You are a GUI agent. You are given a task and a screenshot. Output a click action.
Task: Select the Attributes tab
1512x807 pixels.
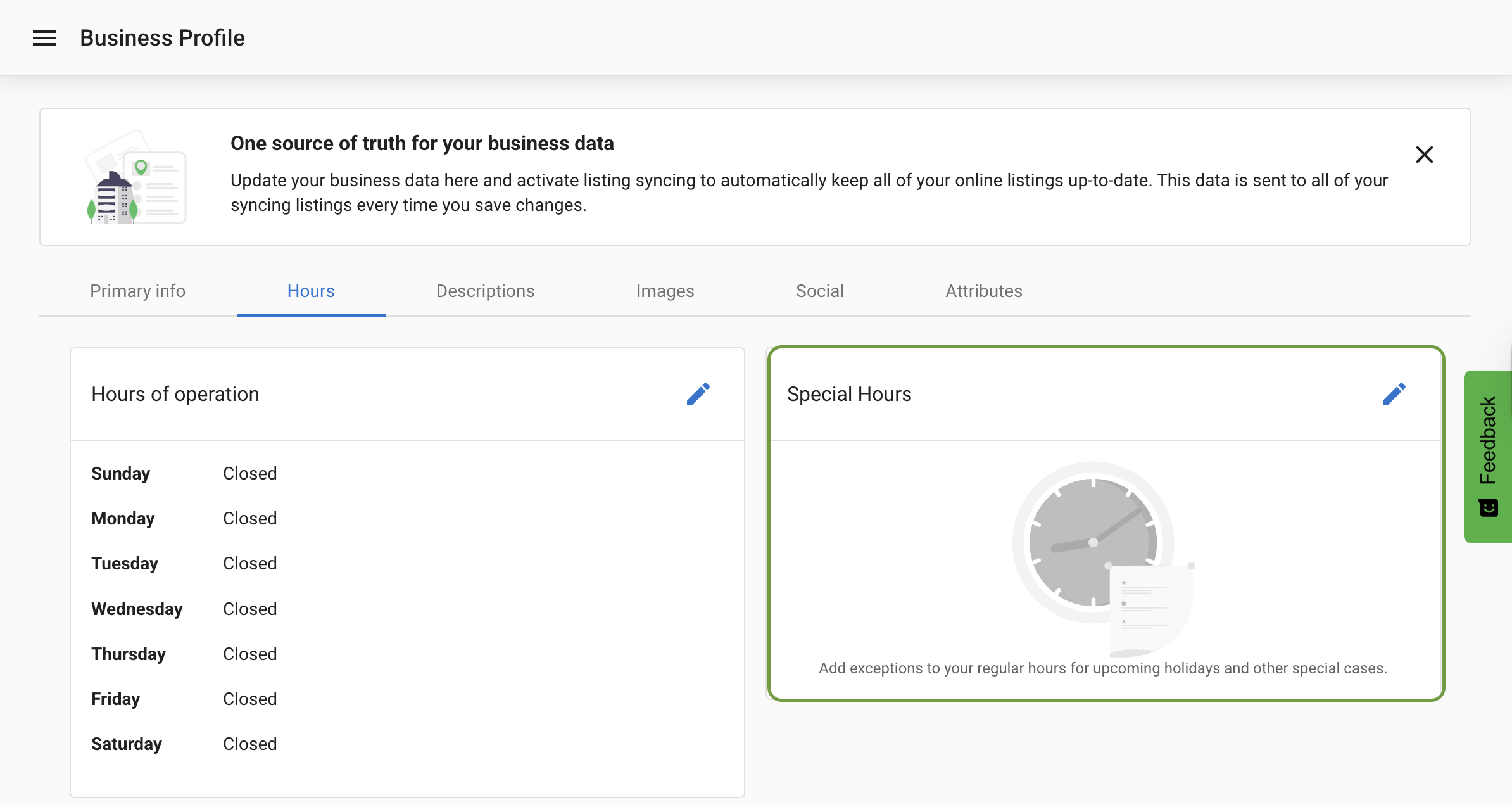[x=983, y=291]
